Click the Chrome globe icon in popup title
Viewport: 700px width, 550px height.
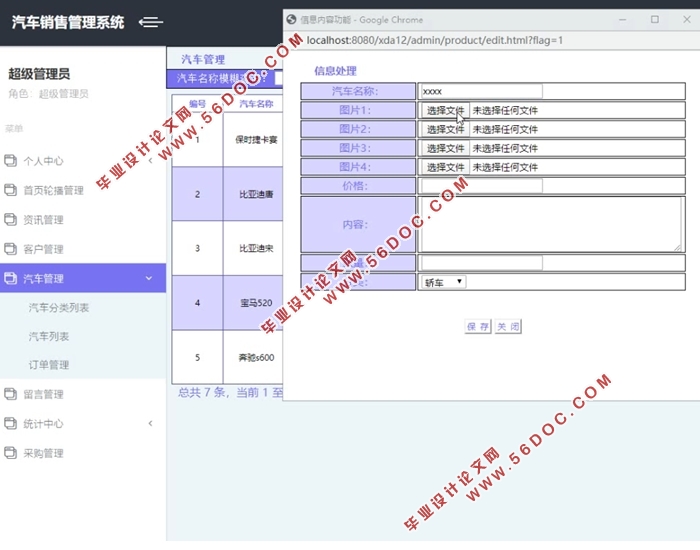292,20
